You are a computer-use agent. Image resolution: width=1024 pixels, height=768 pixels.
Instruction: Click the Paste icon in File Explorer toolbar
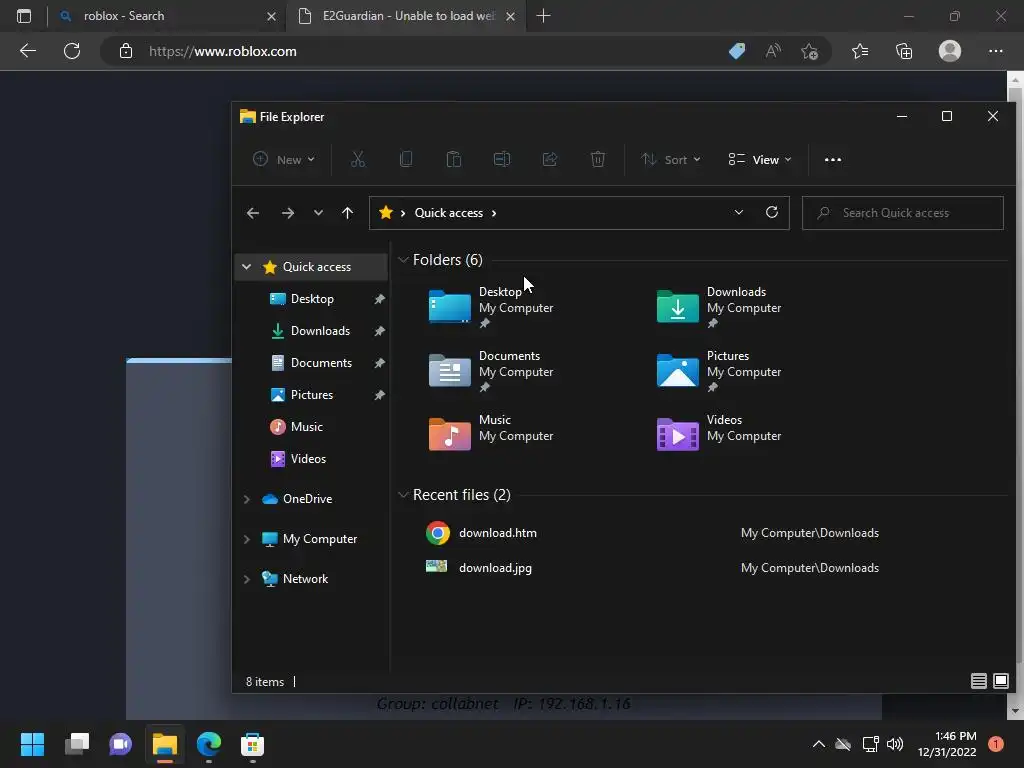pyautogui.click(x=453, y=159)
